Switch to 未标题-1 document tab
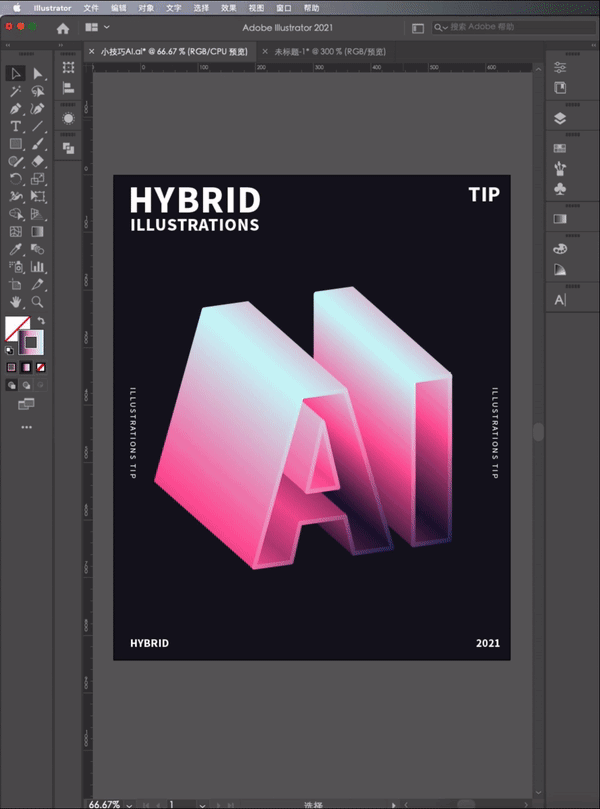Image resolution: width=600 pixels, height=809 pixels. pyautogui.click(x=330, y=52)
